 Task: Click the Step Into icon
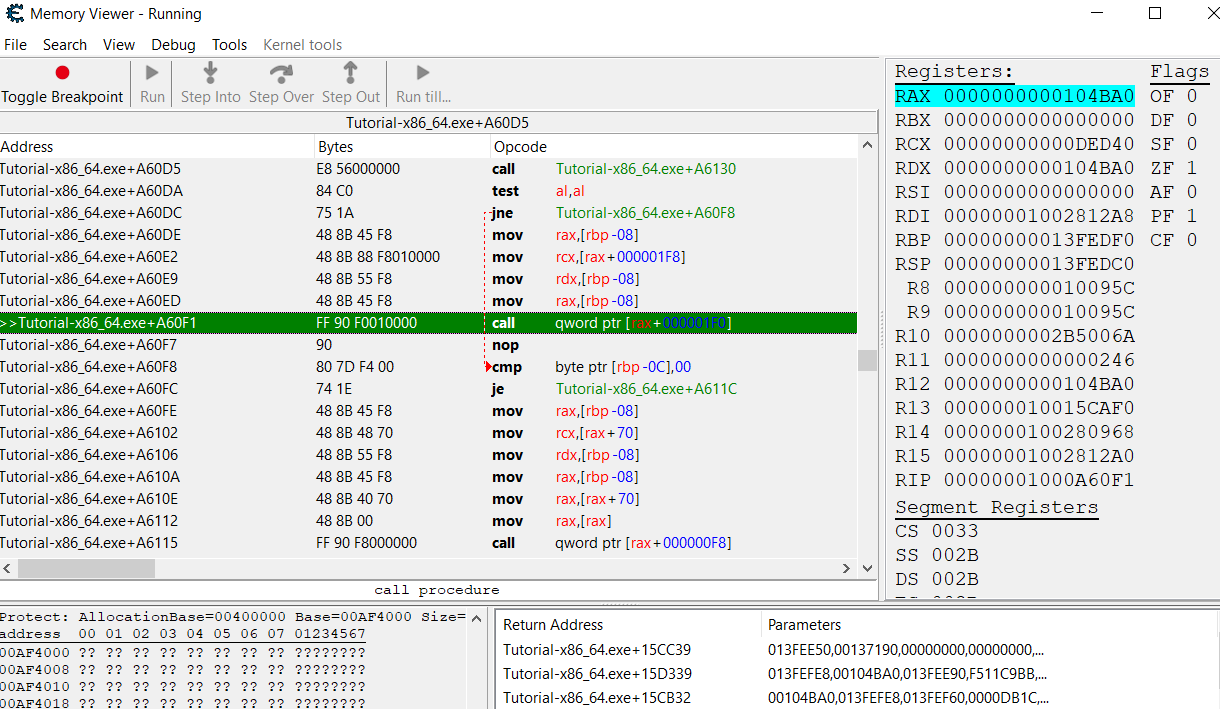click(x=210, y=72)
